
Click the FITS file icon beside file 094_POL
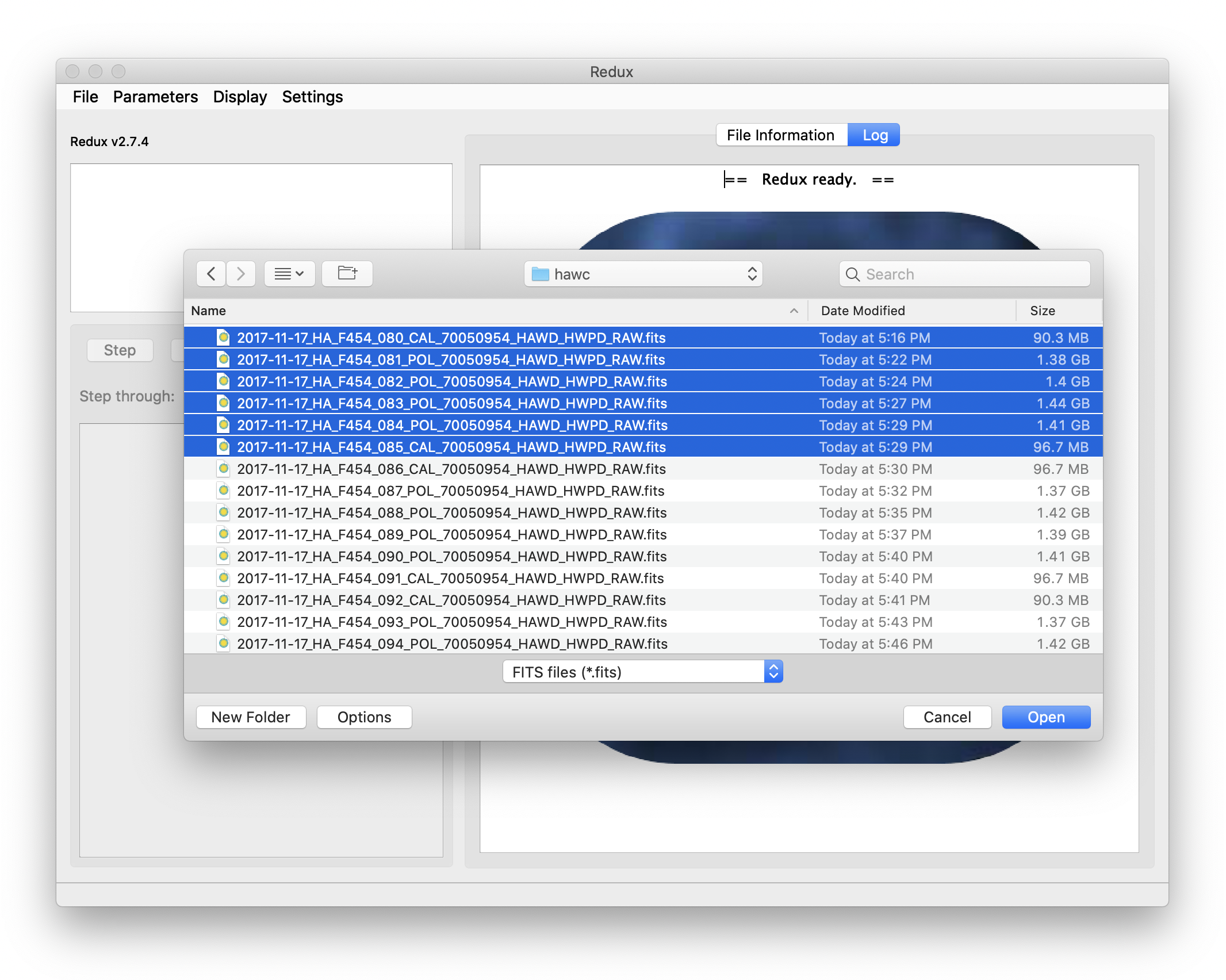tap(223, 644)
